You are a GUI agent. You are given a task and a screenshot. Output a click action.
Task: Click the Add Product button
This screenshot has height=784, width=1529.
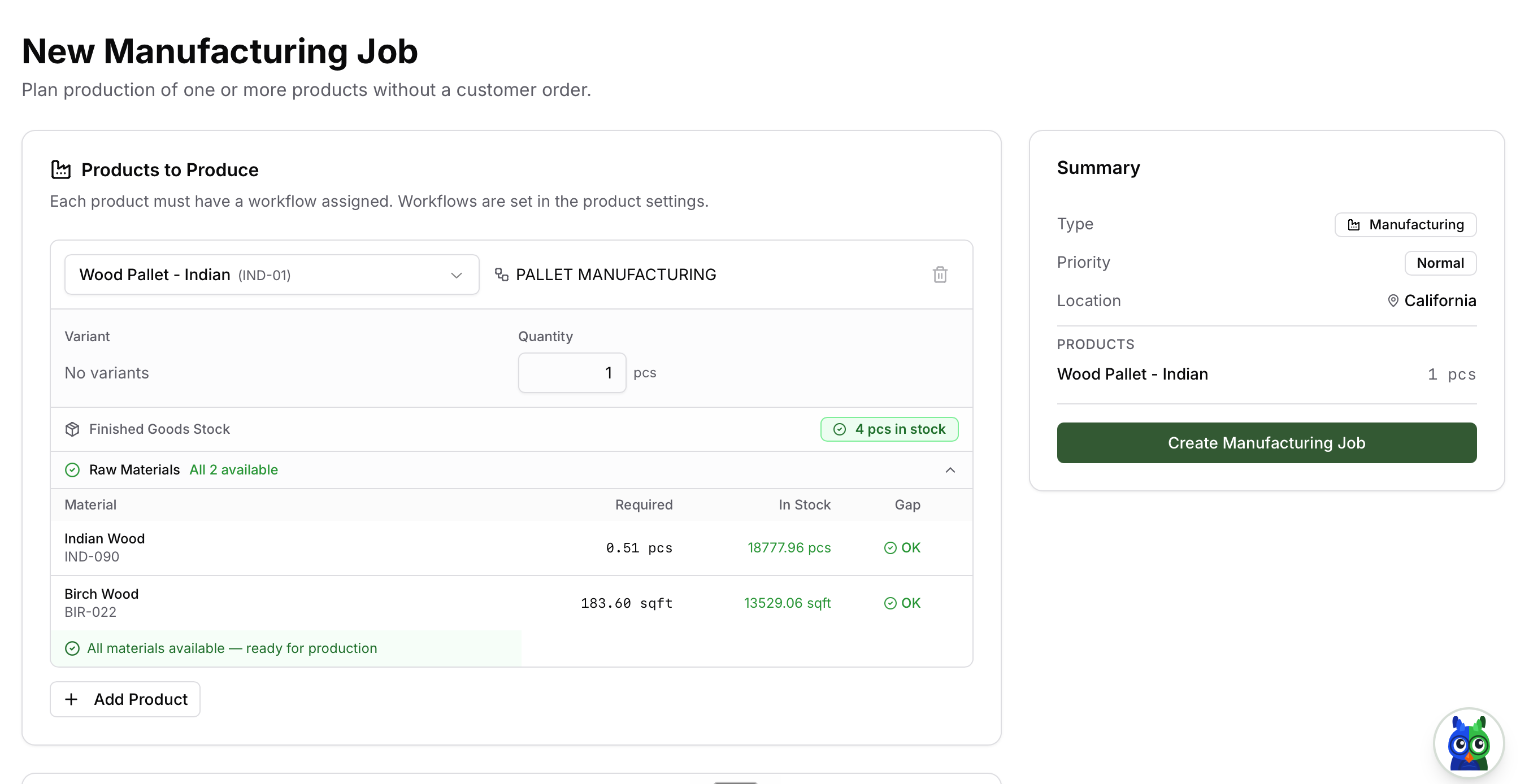click(x=125, y=699)
